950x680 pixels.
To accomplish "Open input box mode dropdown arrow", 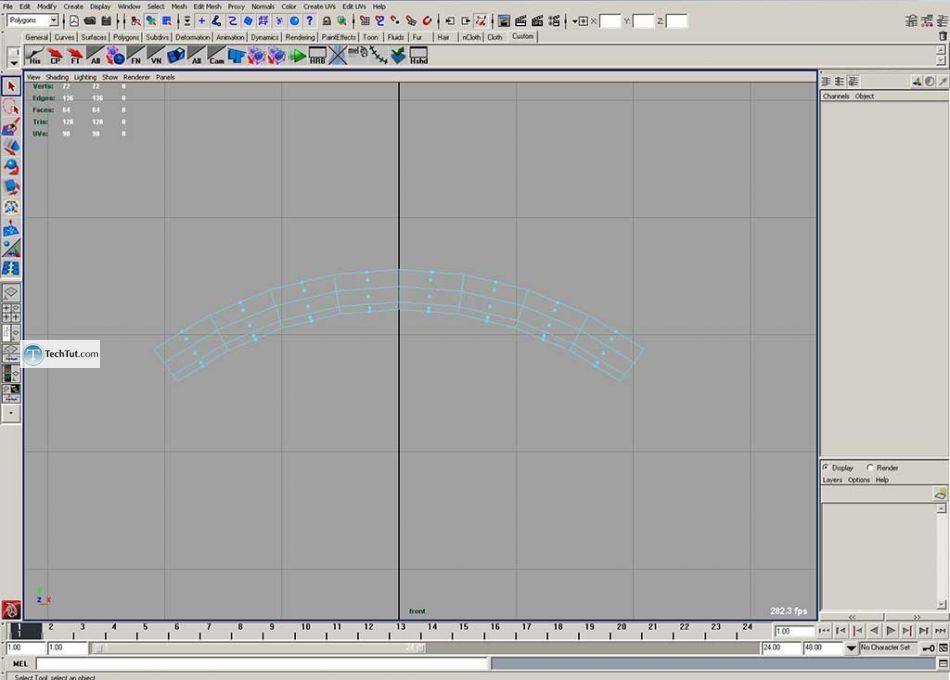I will click(574, 21).
